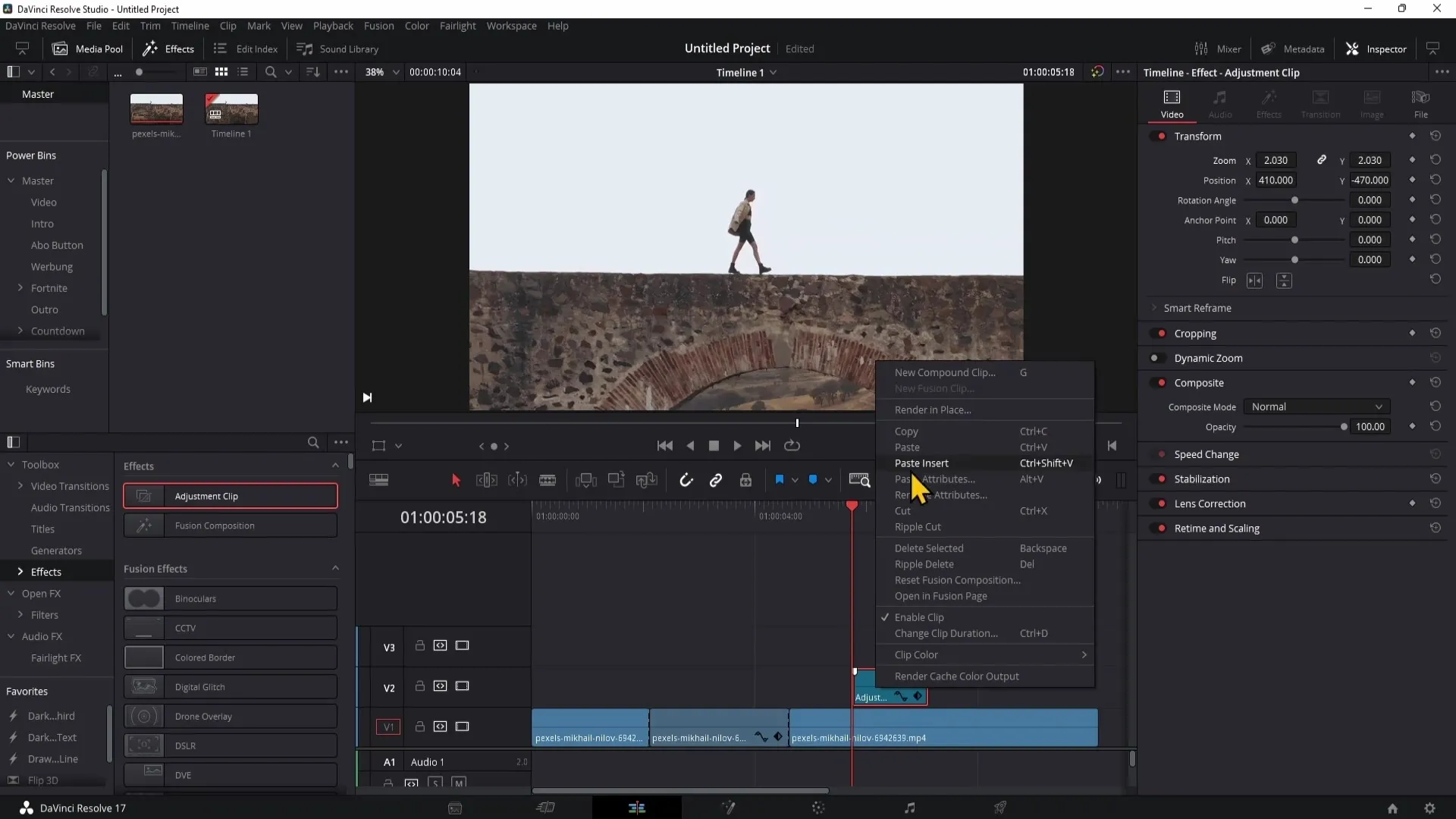Select the Fusion Composition tool icon

143,525
